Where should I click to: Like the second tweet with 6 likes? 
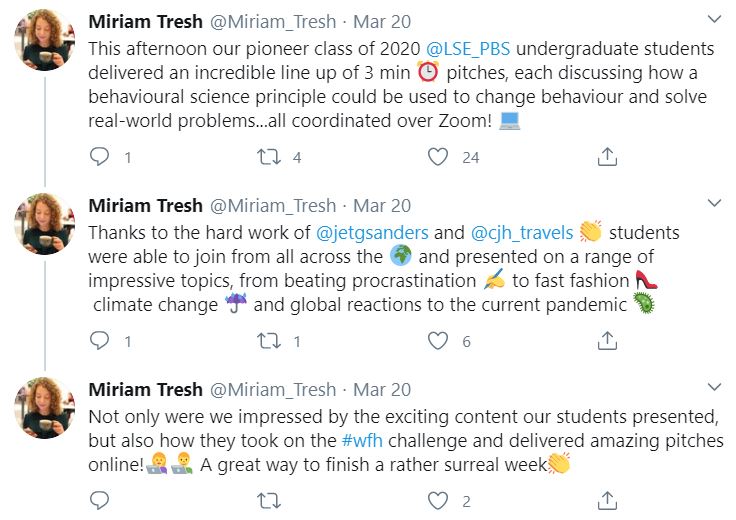pyautogui.click(x=437, y=341)
